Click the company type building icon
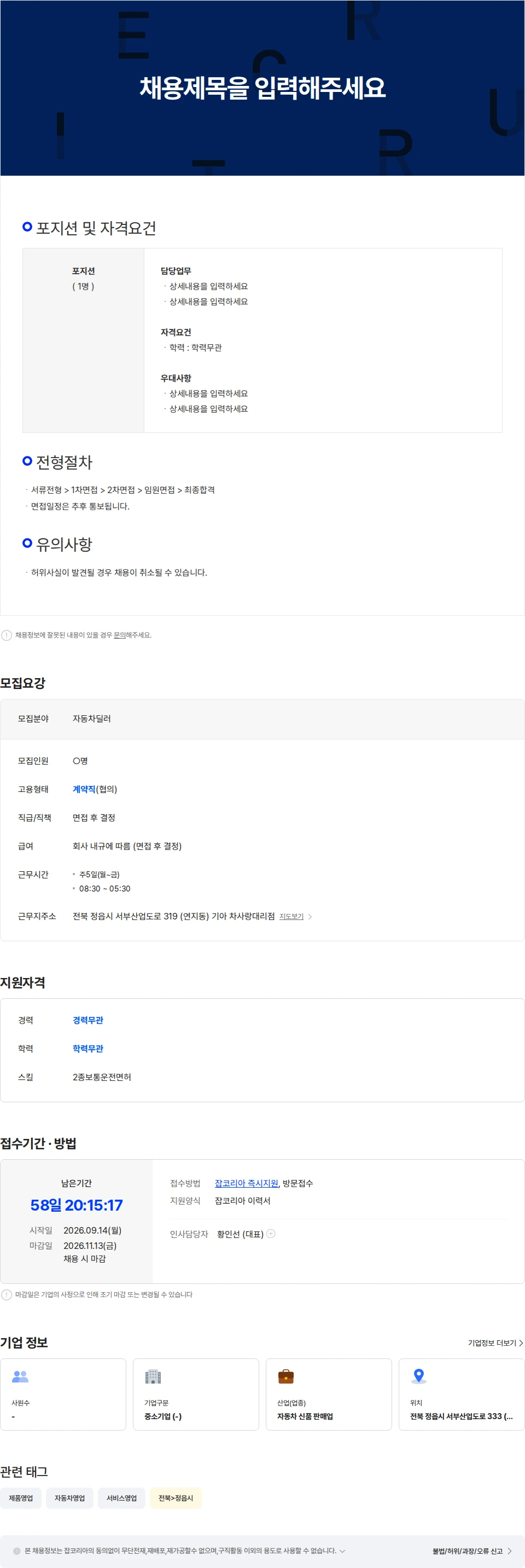The height and width of the screenshot is (1568, 525). click(153, 1376)
